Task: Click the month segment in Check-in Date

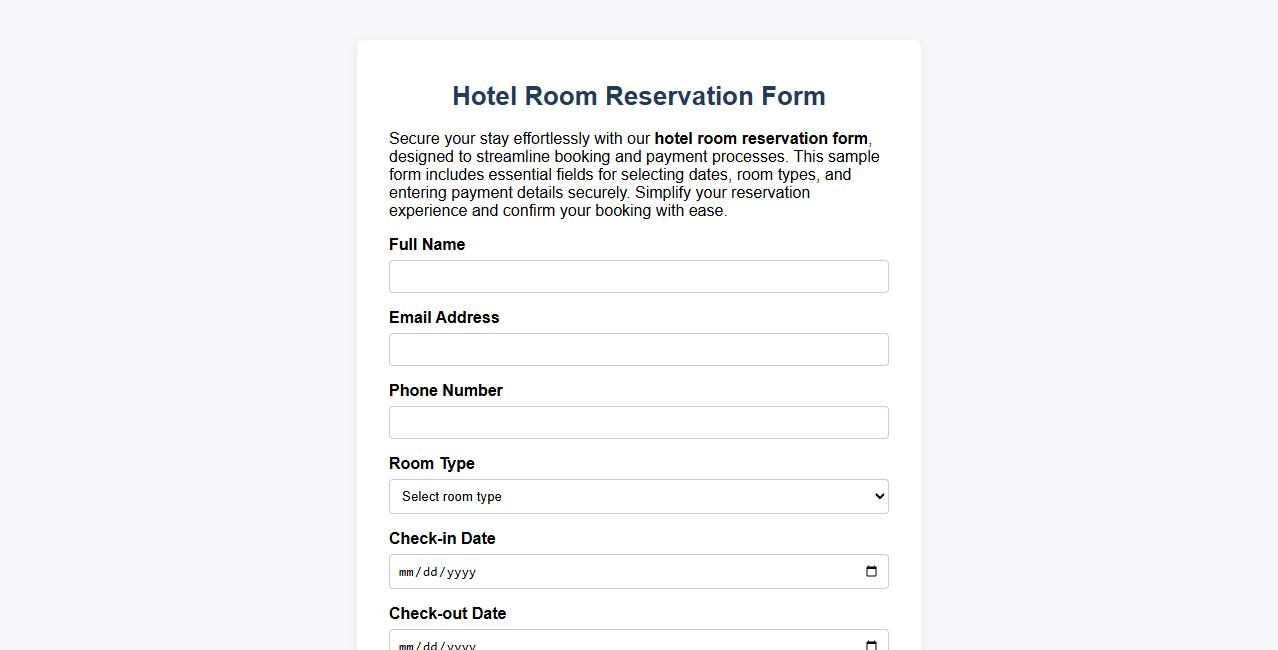Action: click(407, 572)
